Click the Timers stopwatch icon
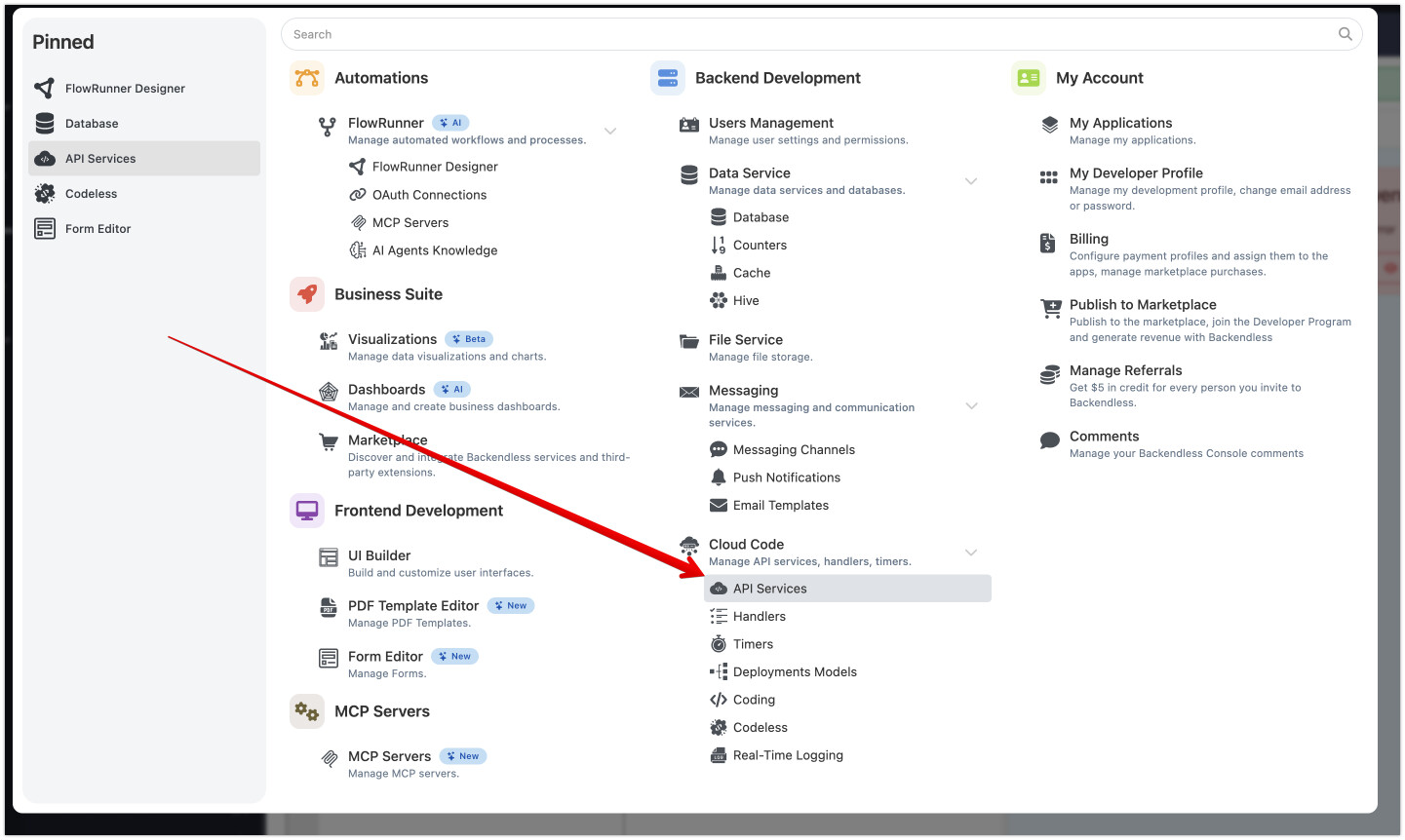This screenshot has width=1405, height=840. tap(719, 644)
